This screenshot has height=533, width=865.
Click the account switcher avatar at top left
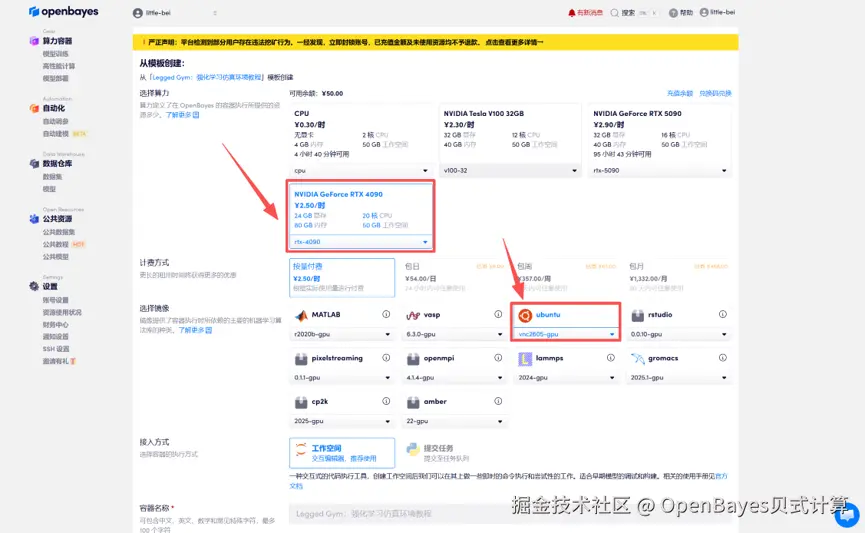click(x=138, y=13)
